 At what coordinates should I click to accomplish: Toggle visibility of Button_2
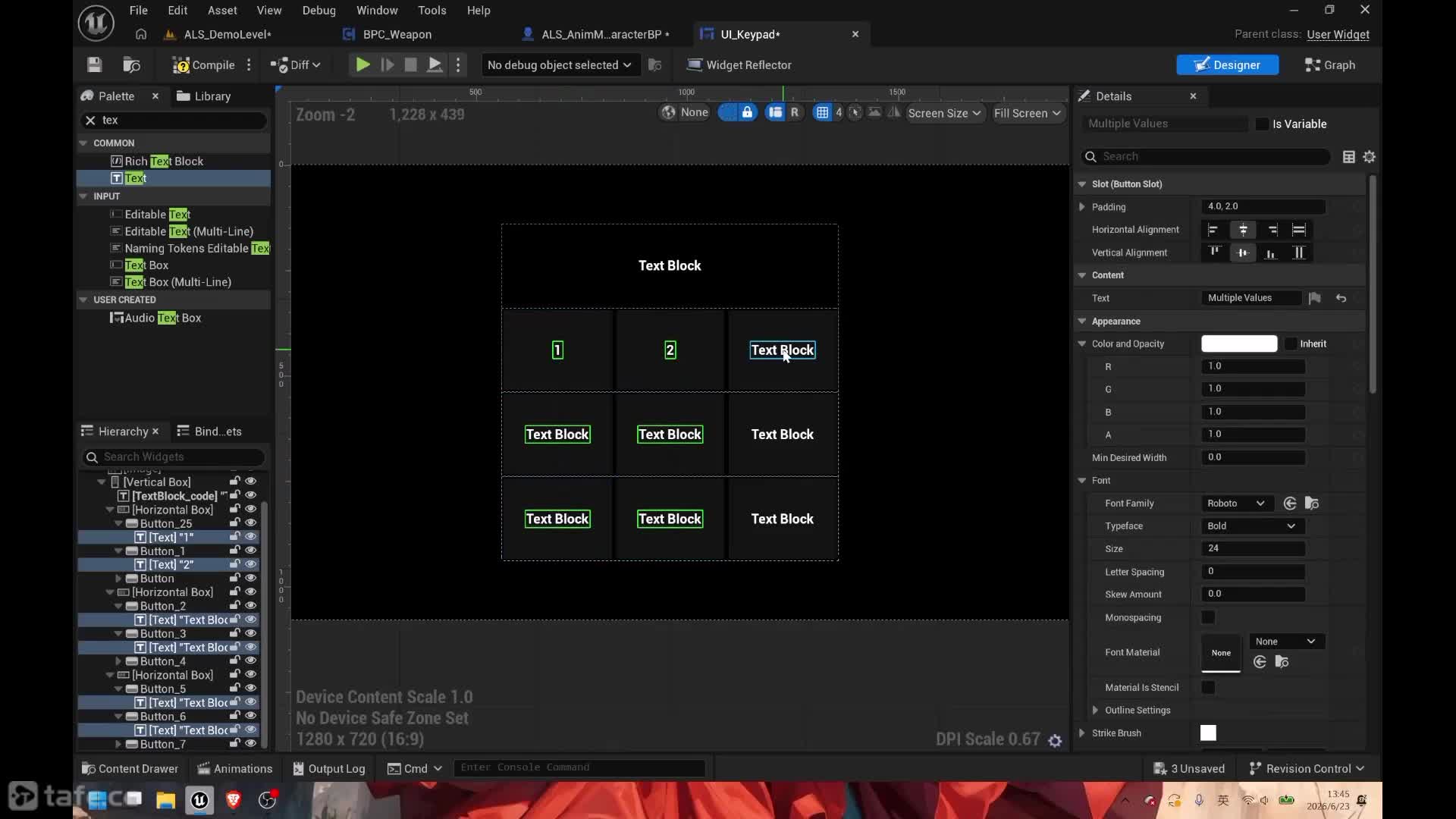pyautogui.click(x=250, y=606)
